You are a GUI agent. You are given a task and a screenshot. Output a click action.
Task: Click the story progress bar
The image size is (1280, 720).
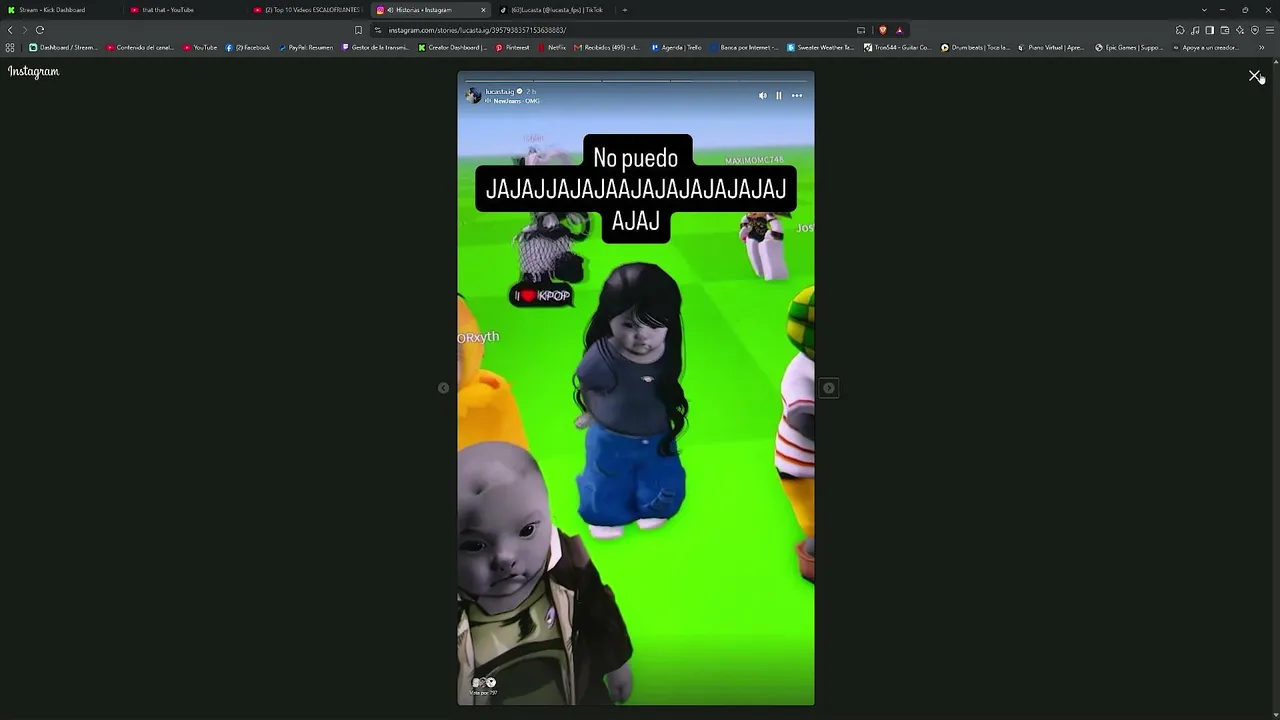[x=636, y=80]
